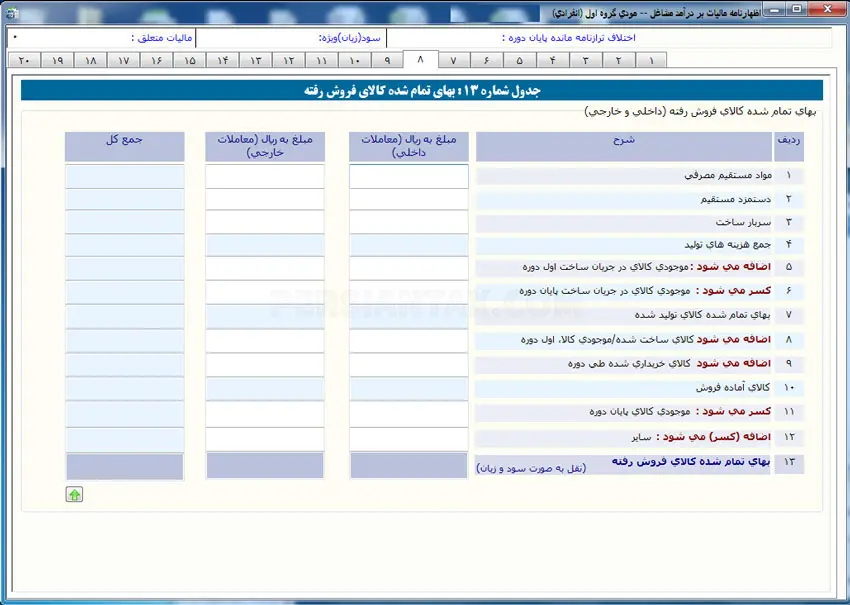Click the active tab 8
Screen dimensions: 850x605
pos(420,59)
